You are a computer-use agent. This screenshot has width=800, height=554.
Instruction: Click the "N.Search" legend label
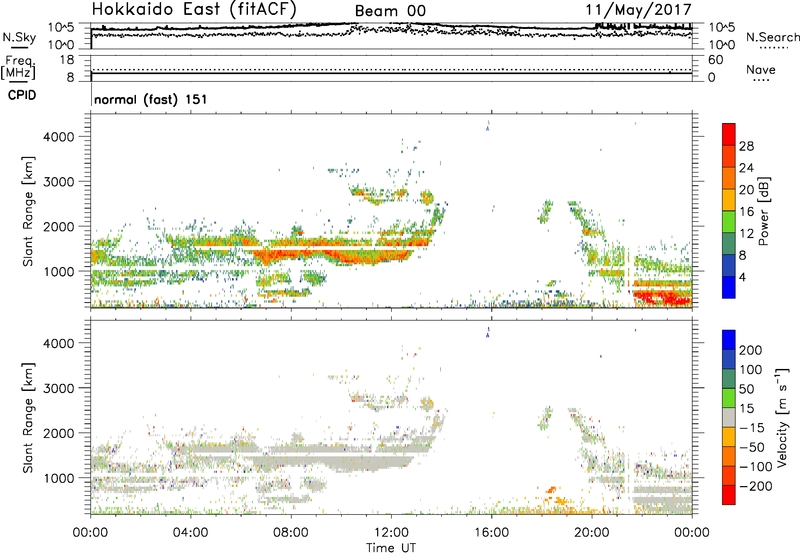coord(772,37)
